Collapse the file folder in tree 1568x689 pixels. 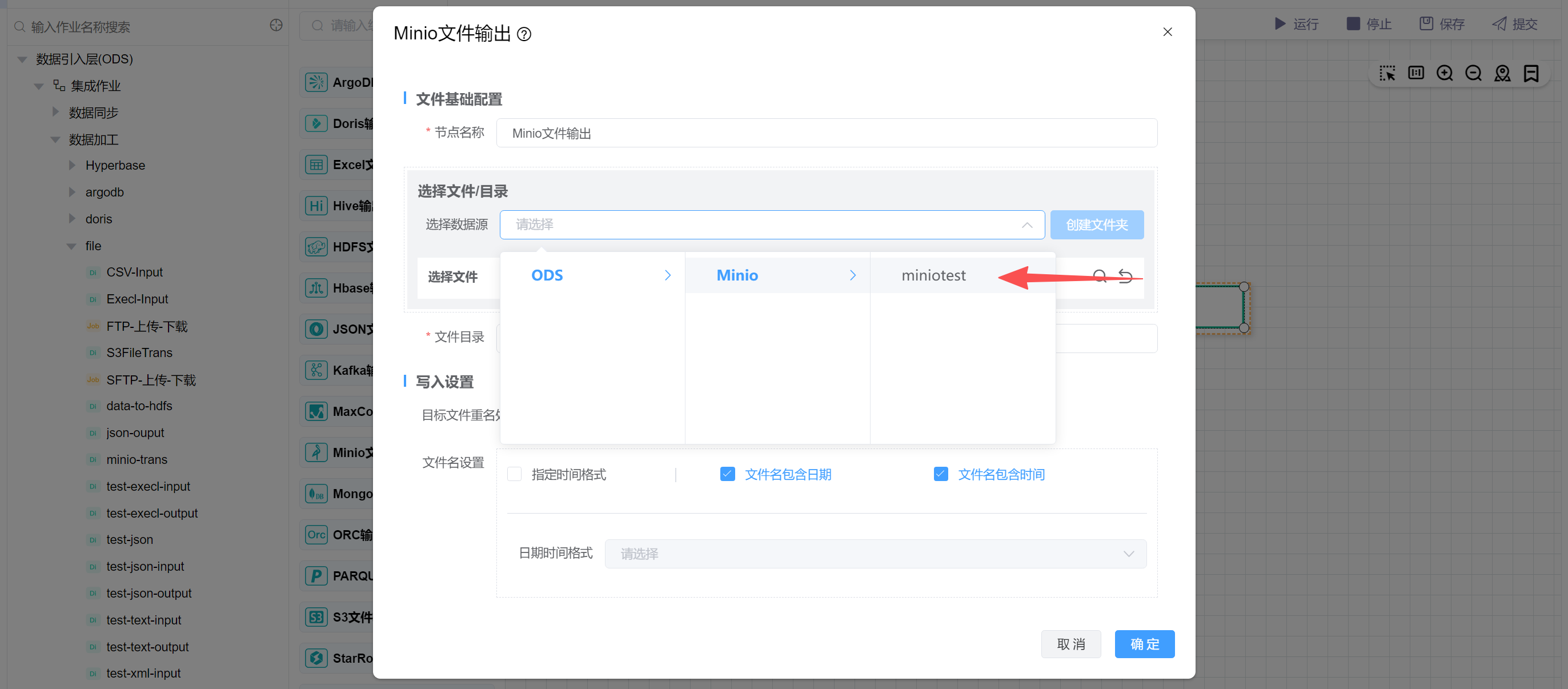(71, 246)
